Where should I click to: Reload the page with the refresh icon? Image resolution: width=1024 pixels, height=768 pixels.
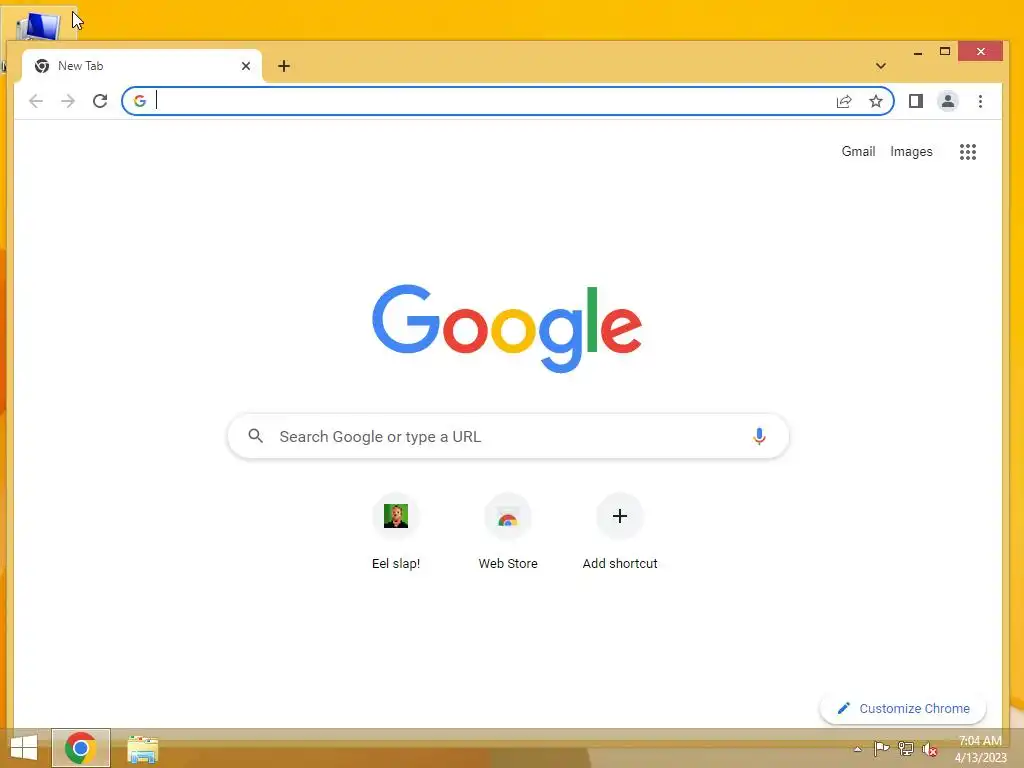(100, 101)
